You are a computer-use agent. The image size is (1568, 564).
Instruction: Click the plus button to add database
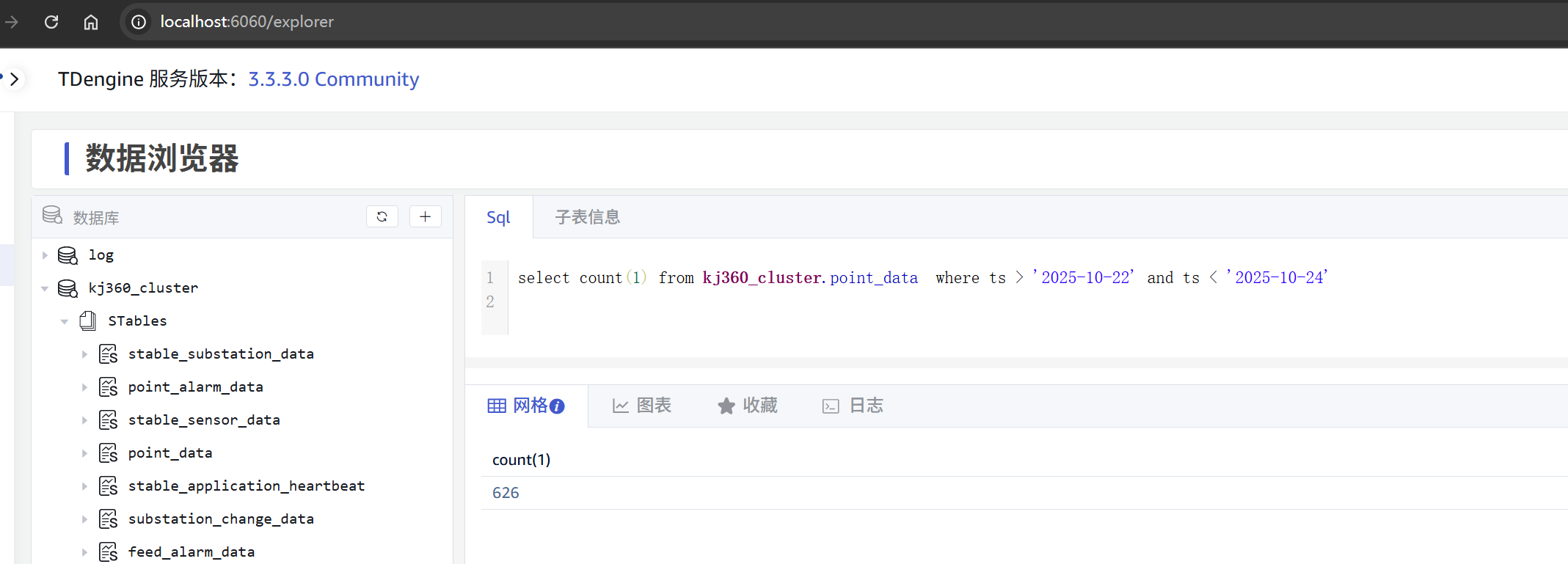(x=425, y=216)
